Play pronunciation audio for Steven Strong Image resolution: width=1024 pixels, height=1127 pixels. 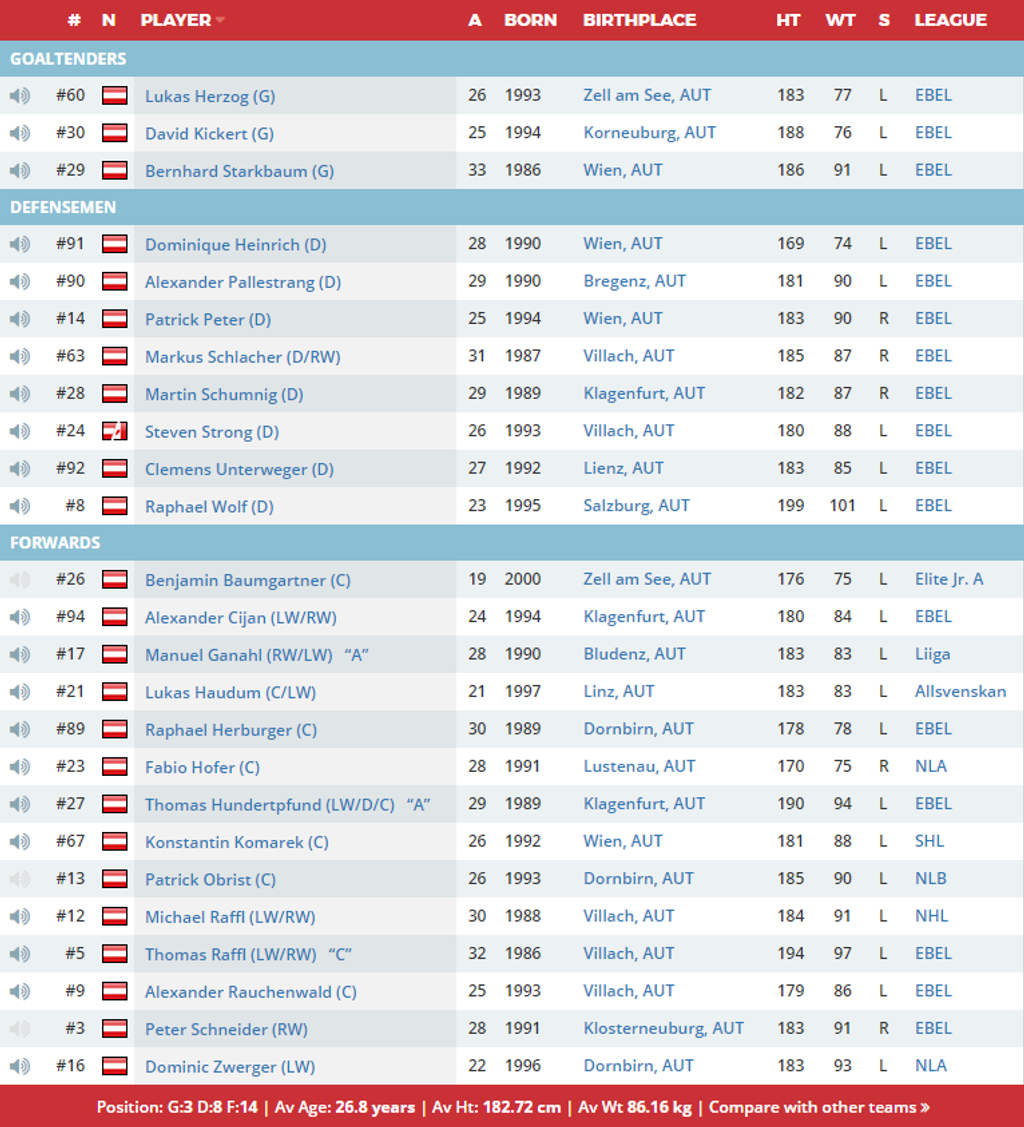coord(20,431)
